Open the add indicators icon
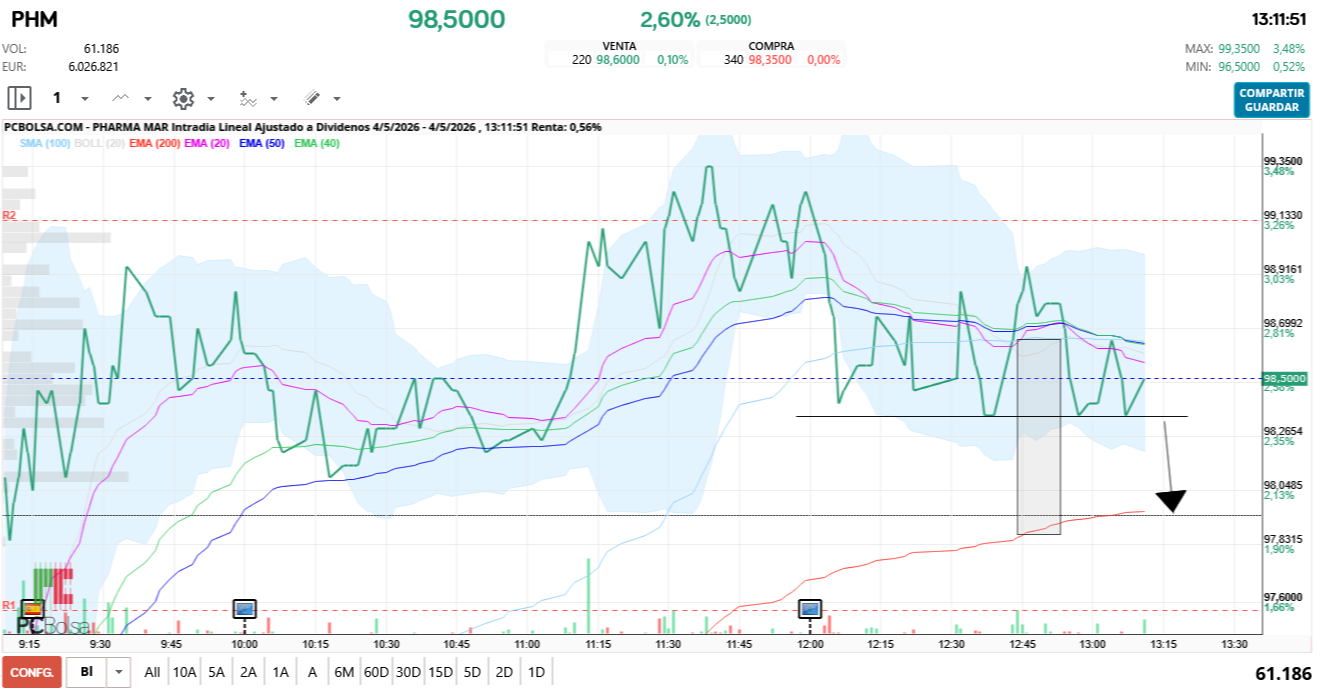Viewport: 1325px width, 693px height. tap(248, 98)
